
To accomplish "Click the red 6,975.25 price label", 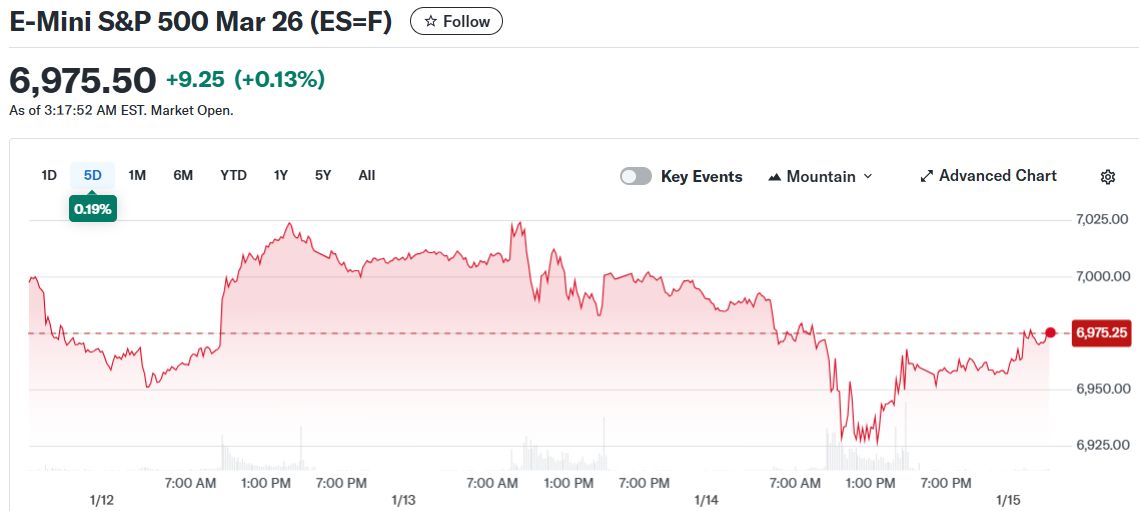I will pyautogui.click(x=1101, y=333).
